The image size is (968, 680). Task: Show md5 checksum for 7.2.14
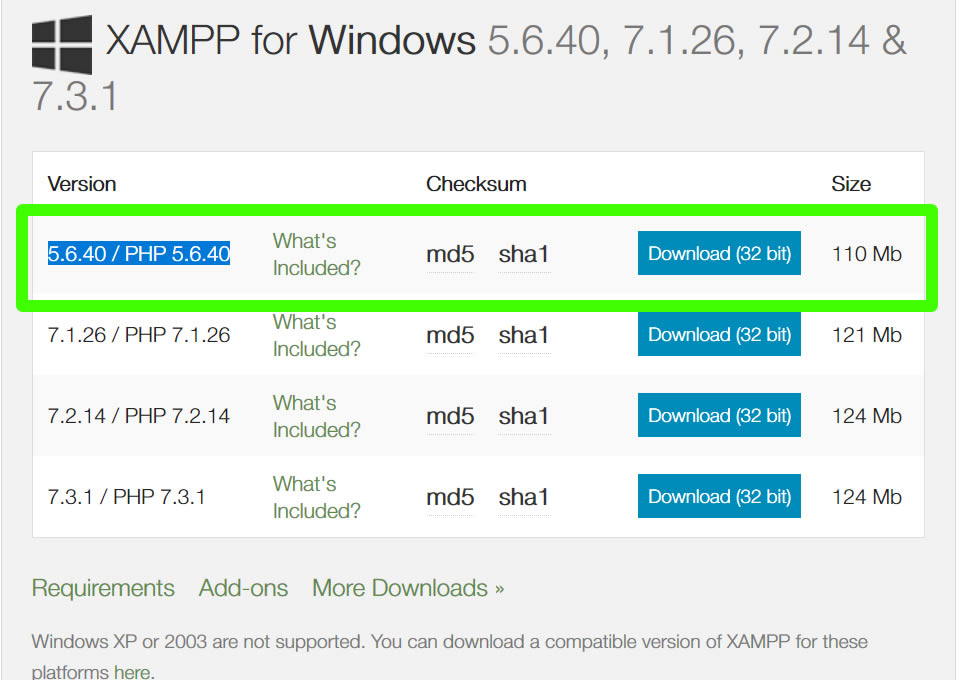pyautogui.click(x=450, y=417)
